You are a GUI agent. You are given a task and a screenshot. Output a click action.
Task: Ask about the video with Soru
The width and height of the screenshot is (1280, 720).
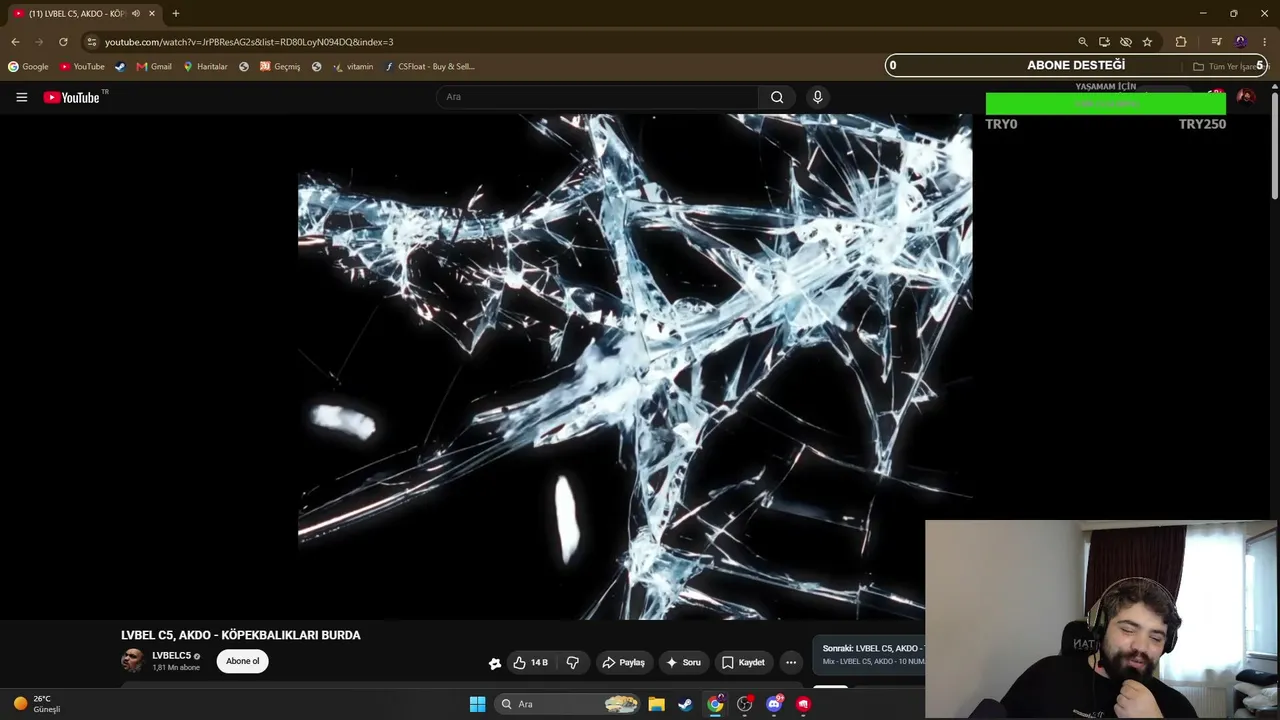pos(683,662)
